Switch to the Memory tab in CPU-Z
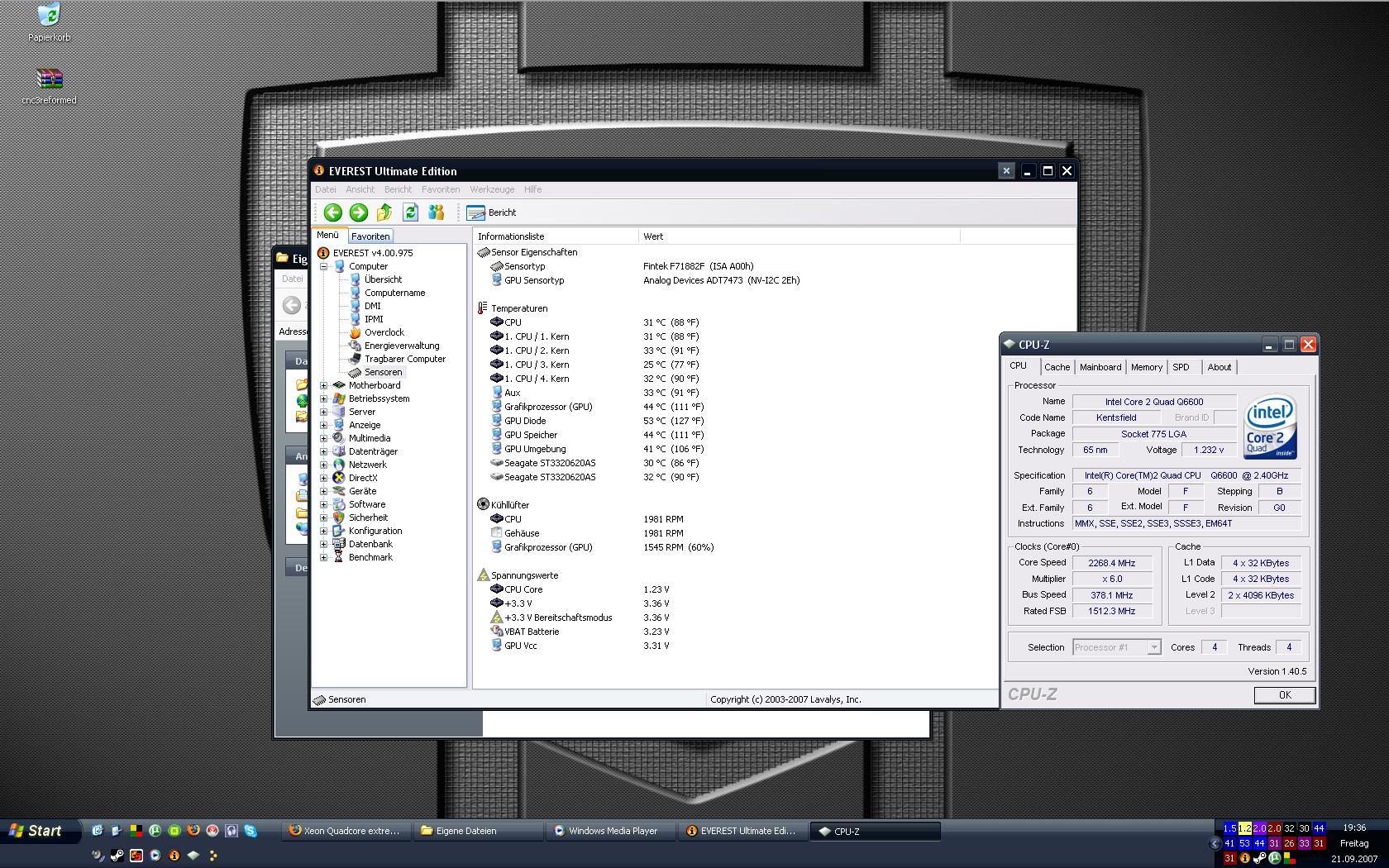 pos(1146,367)
